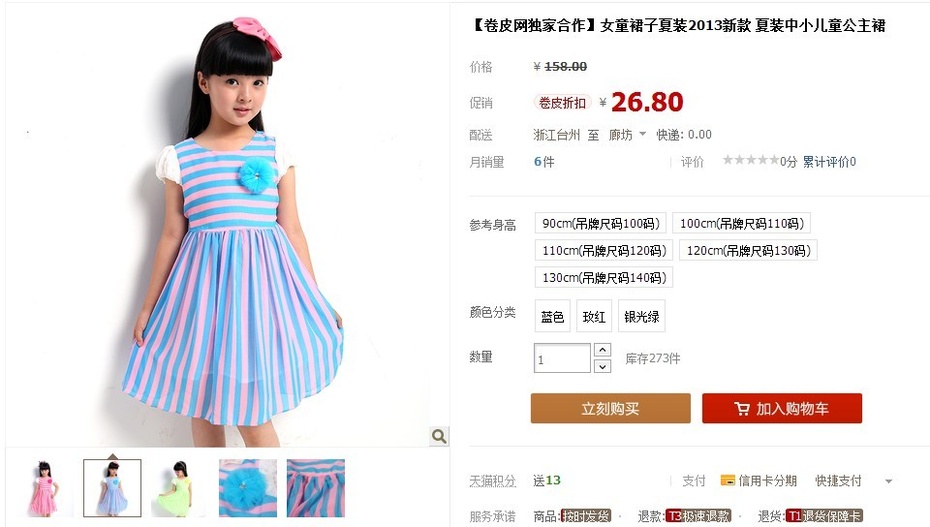Click the 加入购物车 add to cart button
This screenshot has height=527, width=930.
click(x=782, y=408)
